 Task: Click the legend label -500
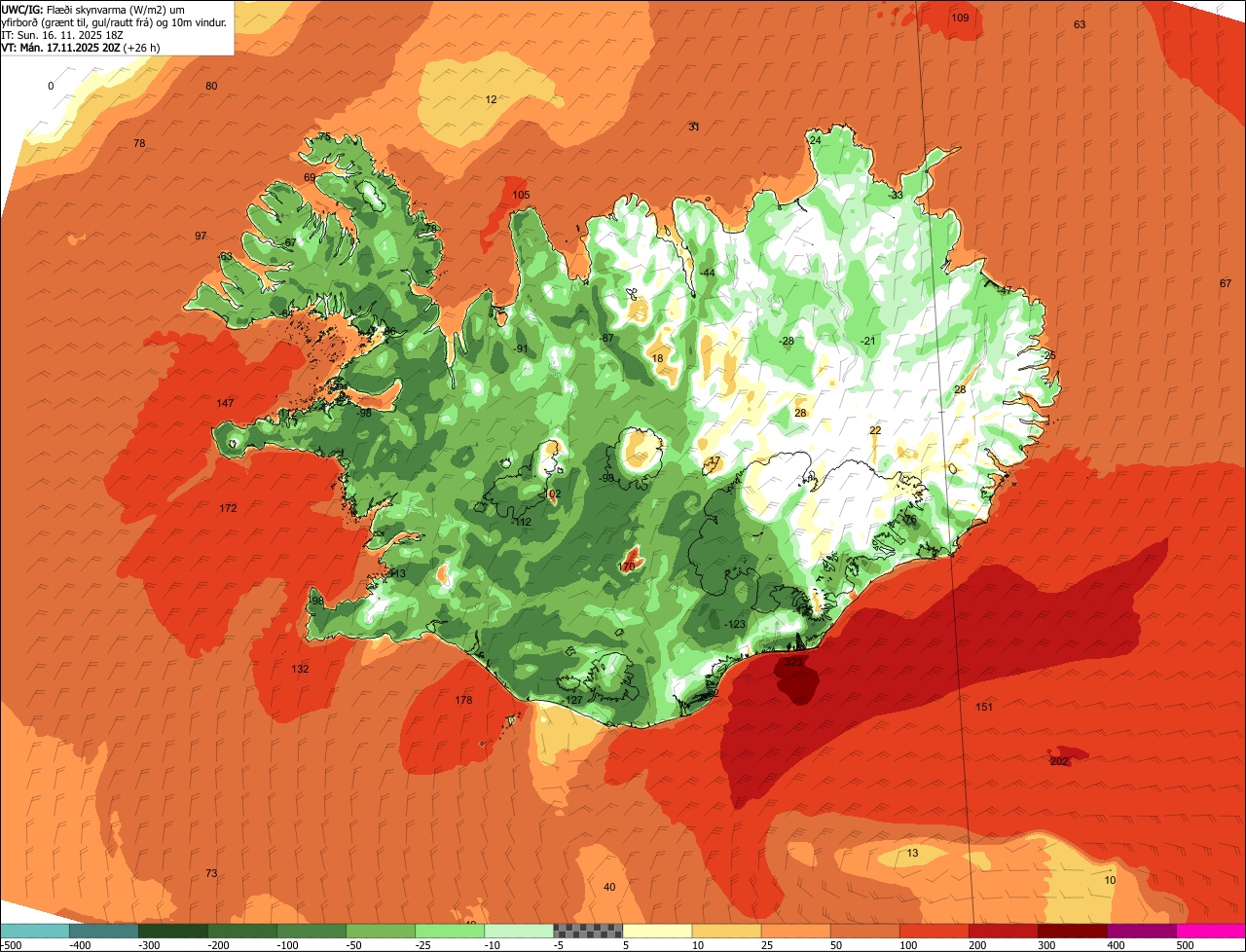click(x=12, y=944)
